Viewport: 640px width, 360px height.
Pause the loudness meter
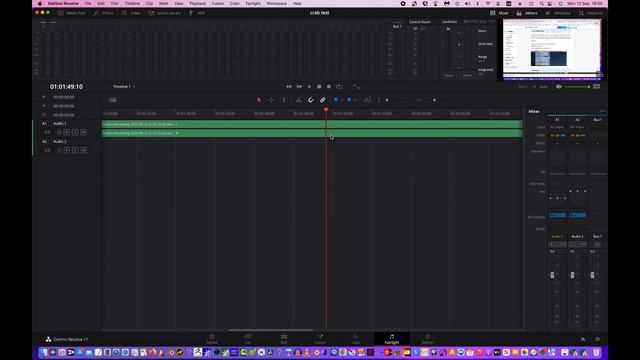click(449, 75)
